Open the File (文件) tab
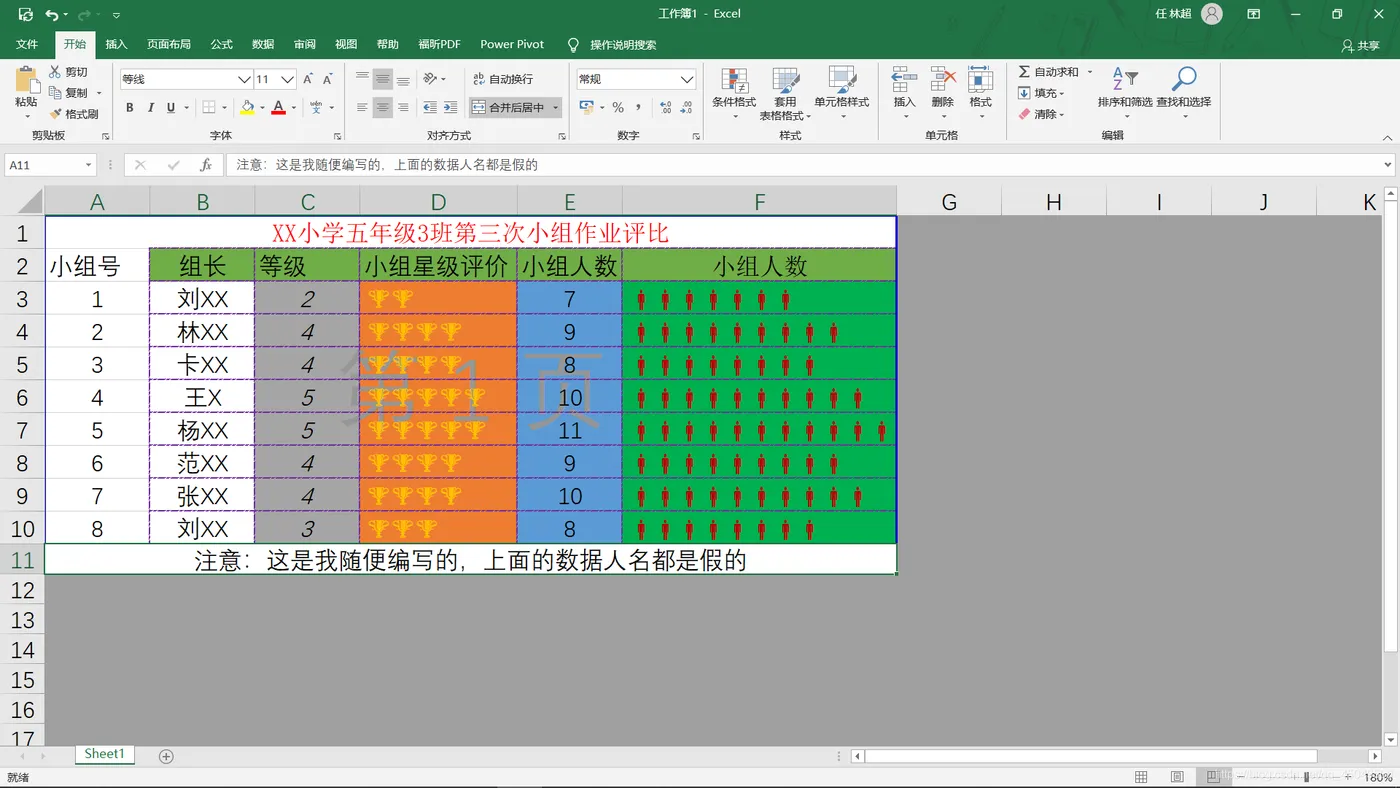 point(27,44)
